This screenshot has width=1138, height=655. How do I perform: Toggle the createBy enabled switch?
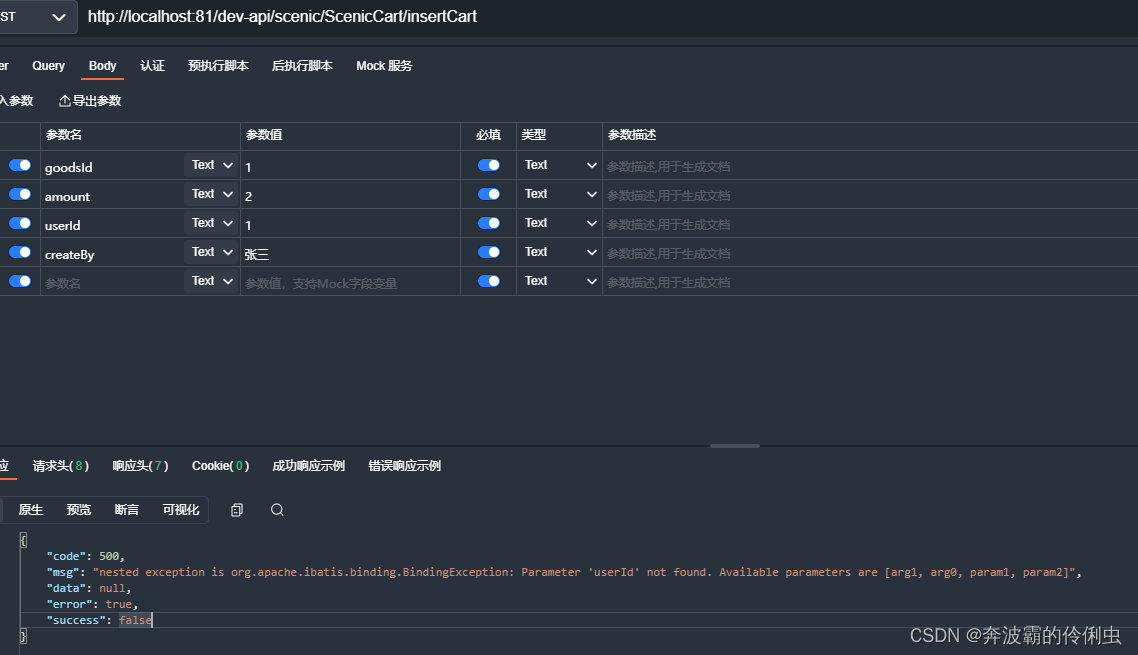20,251
